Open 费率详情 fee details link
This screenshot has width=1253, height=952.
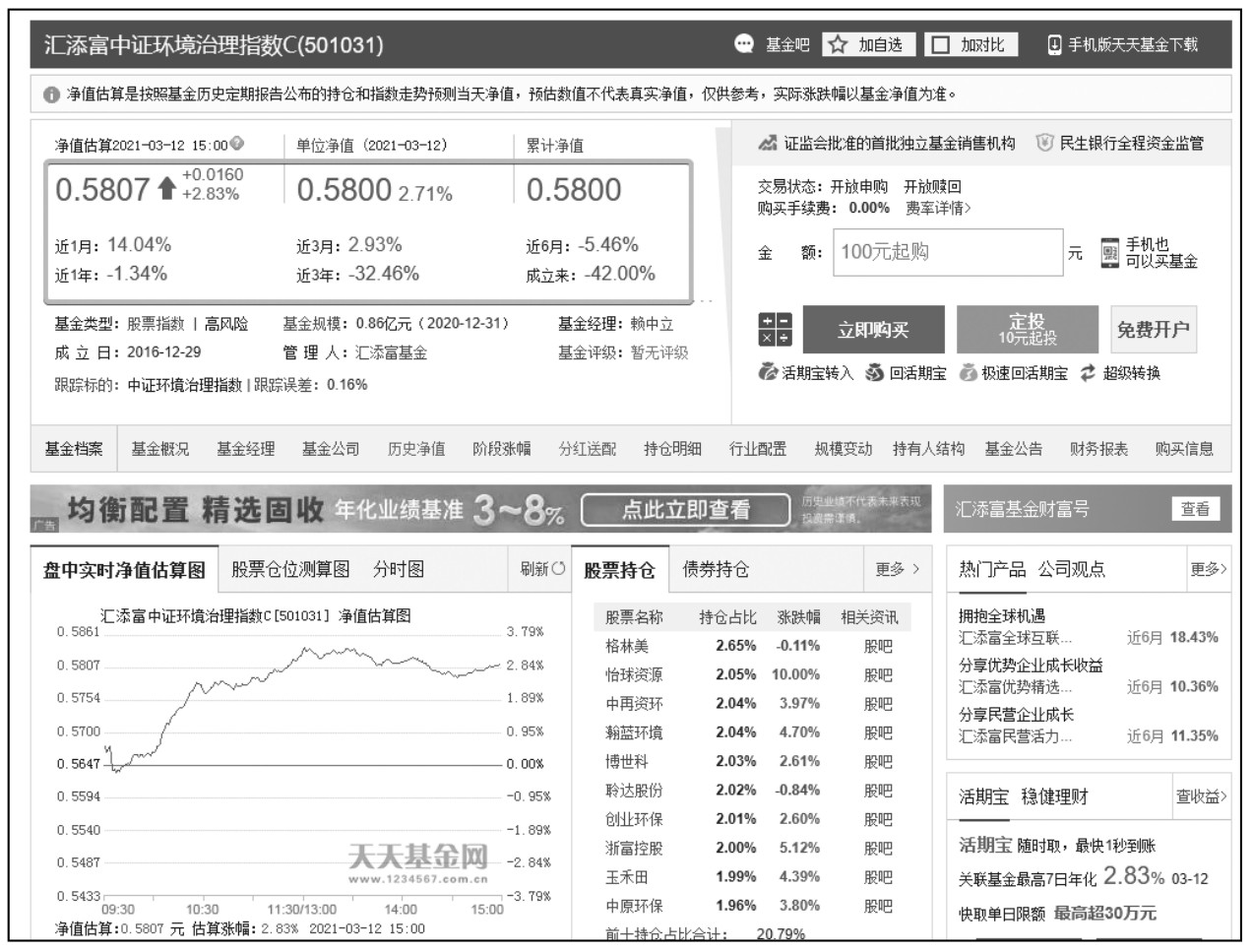point(938,208)
